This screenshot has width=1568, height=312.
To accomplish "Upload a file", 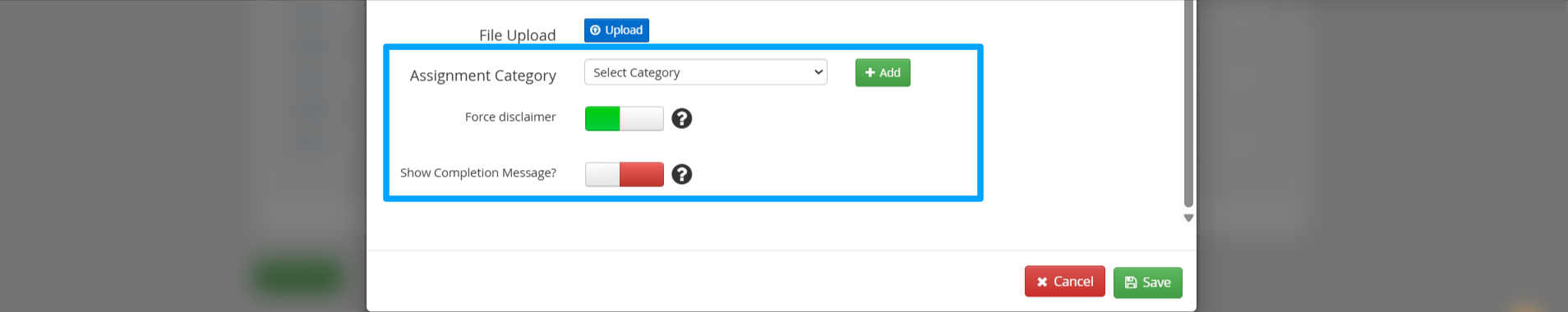I will 616,30.
